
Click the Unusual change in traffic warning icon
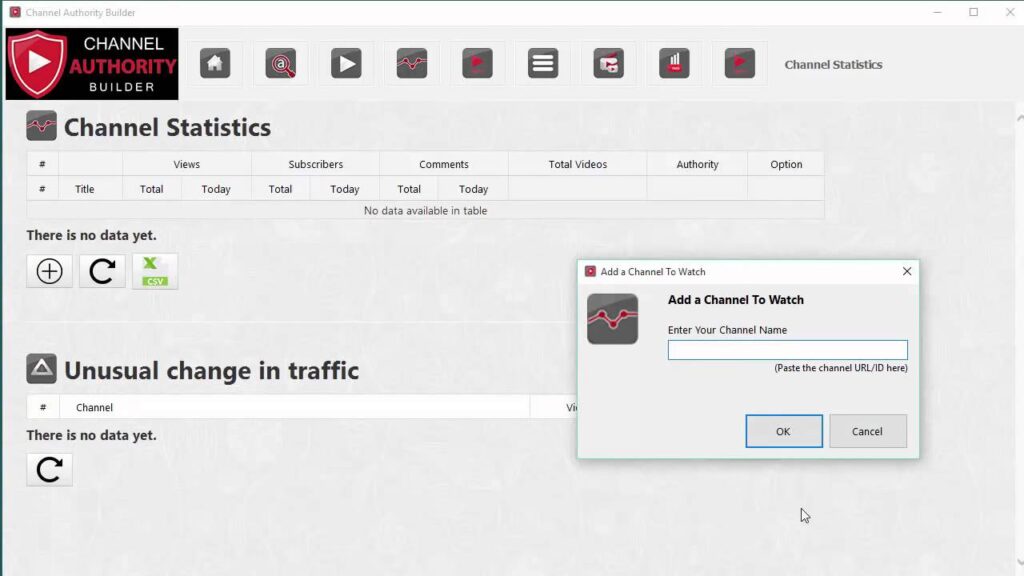pyautogui.click(x=41, y=369)
